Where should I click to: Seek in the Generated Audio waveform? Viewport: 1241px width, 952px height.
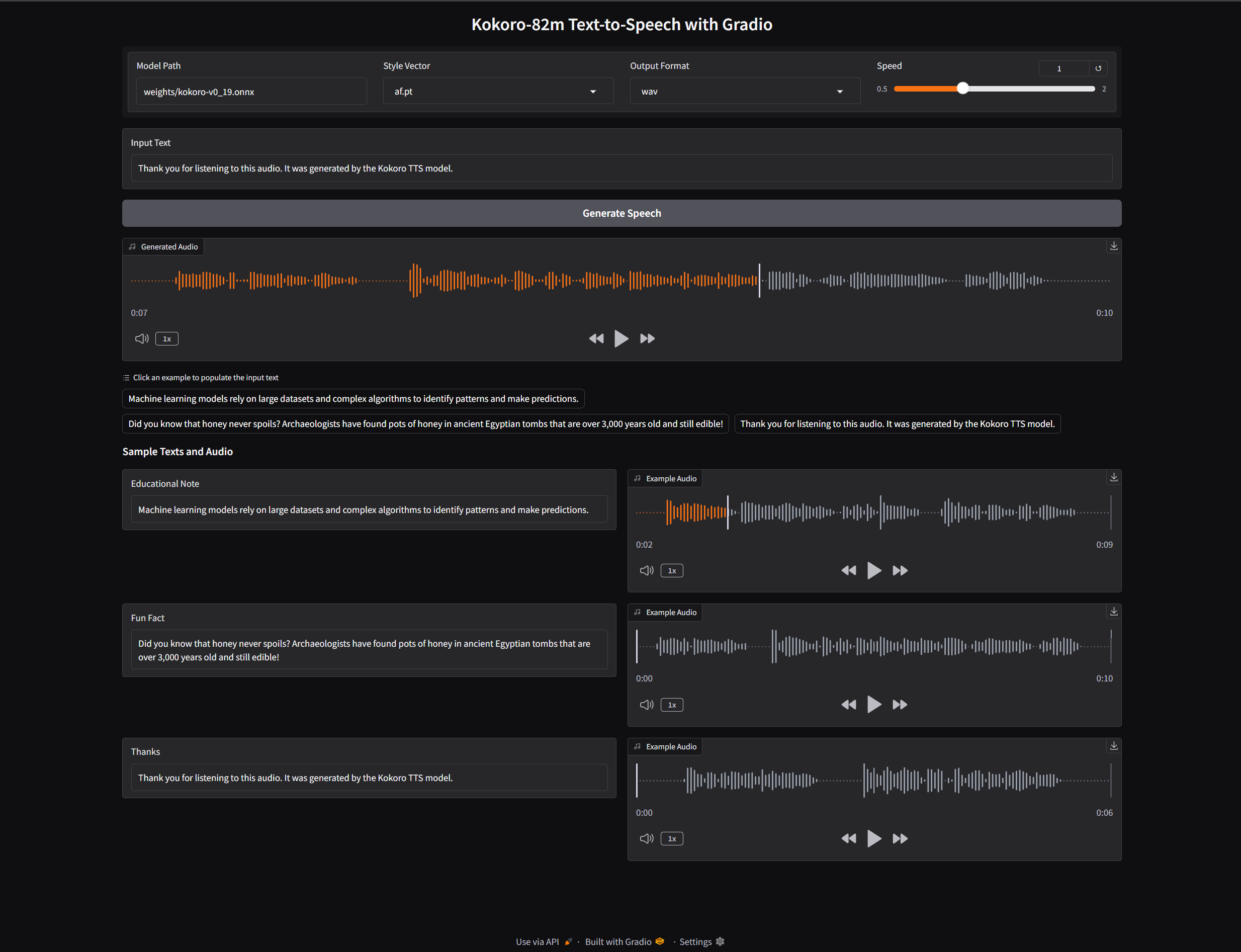(x=620, y=281)
